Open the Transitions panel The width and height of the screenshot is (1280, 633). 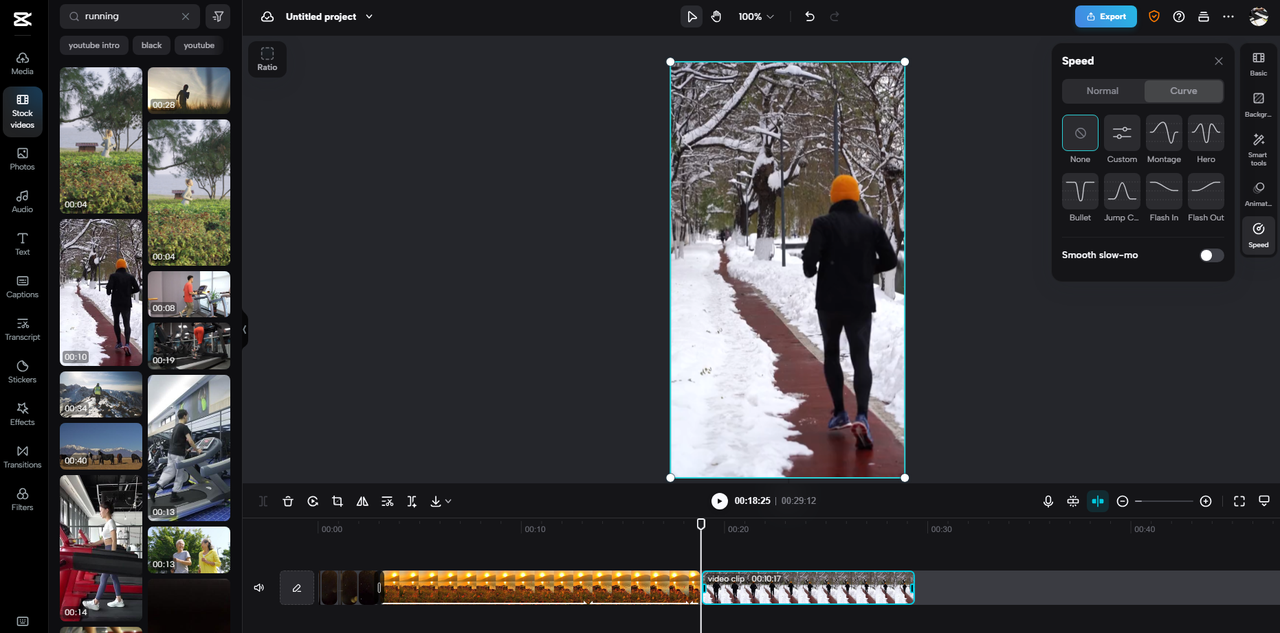click(x=22, y=456)
